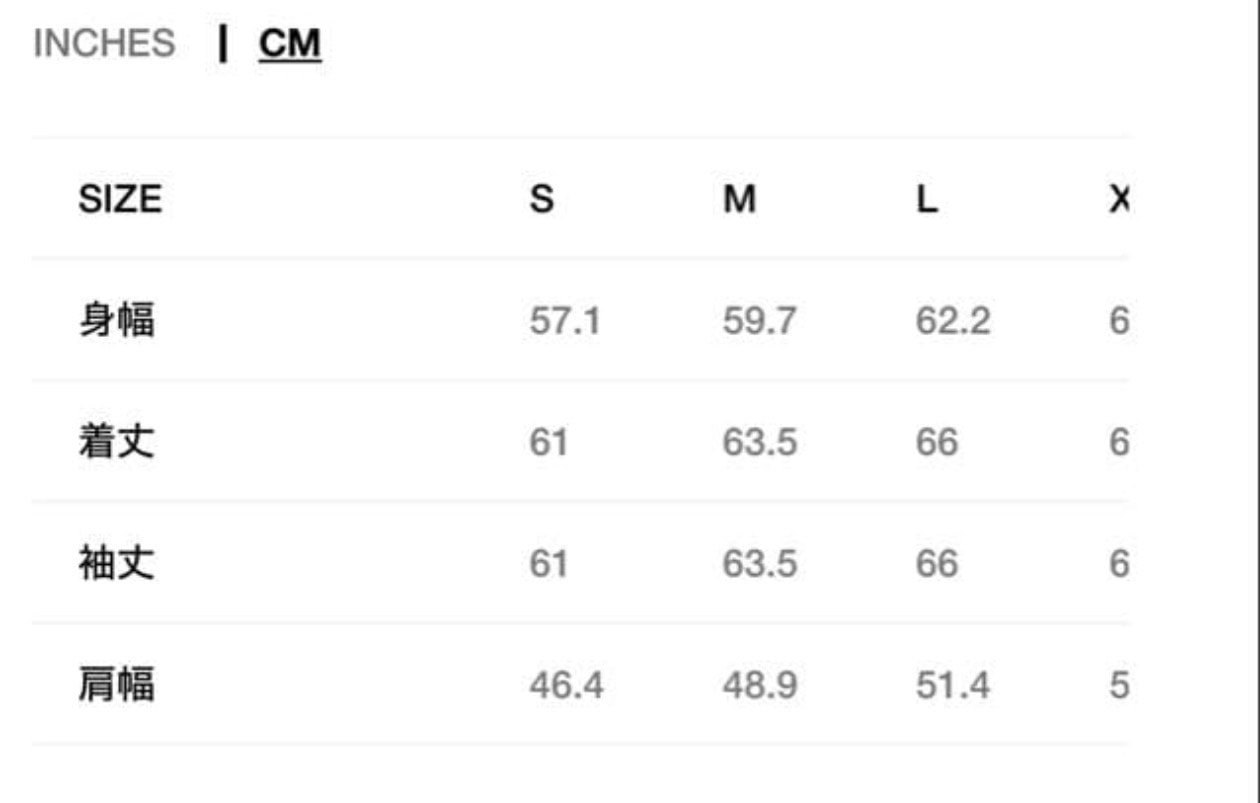The height and width of the screenshot is (803, 1260).
Task: Click the SIZE column header
Action: pos(120,200)
